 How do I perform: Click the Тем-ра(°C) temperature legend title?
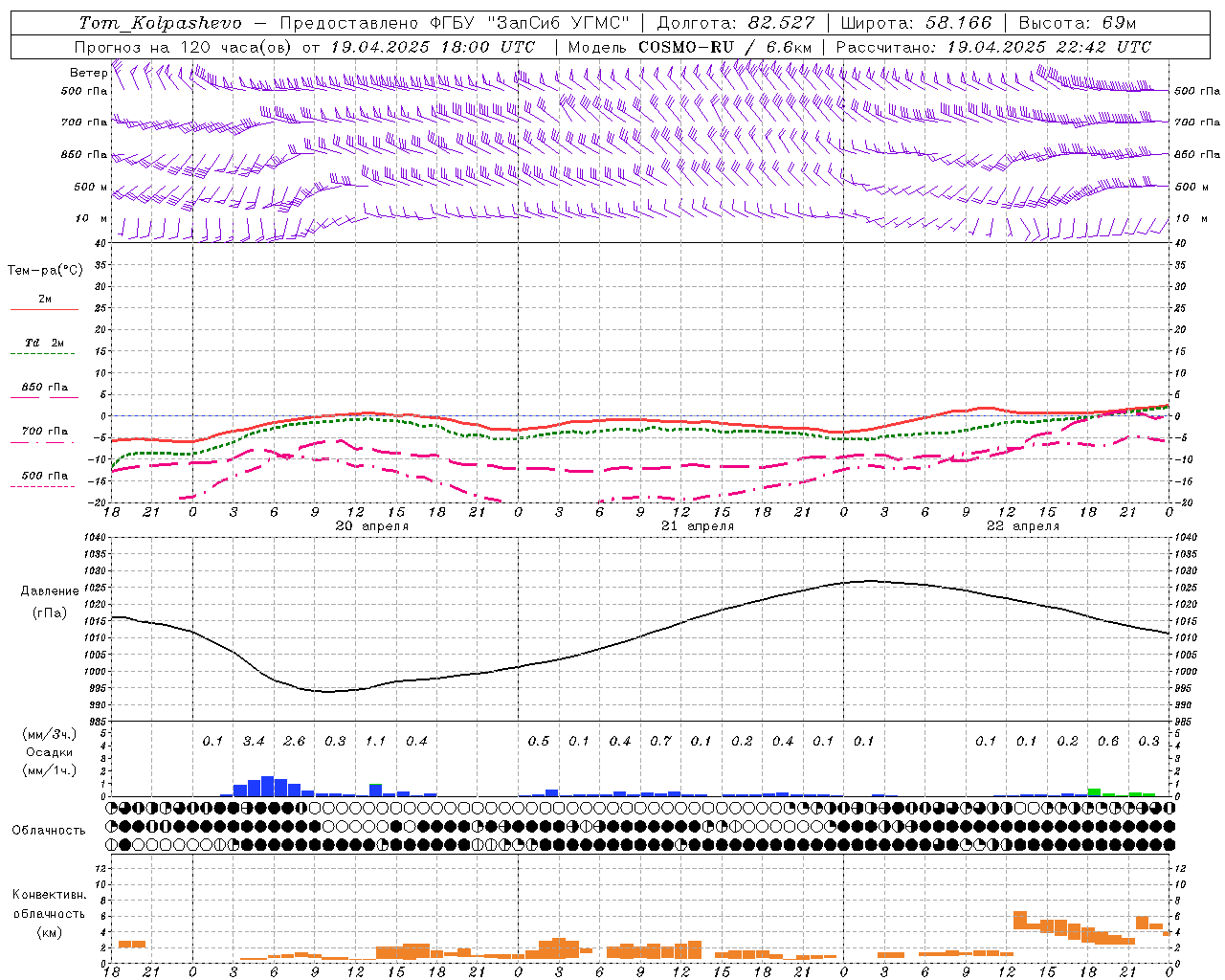(x=45, y=271)
